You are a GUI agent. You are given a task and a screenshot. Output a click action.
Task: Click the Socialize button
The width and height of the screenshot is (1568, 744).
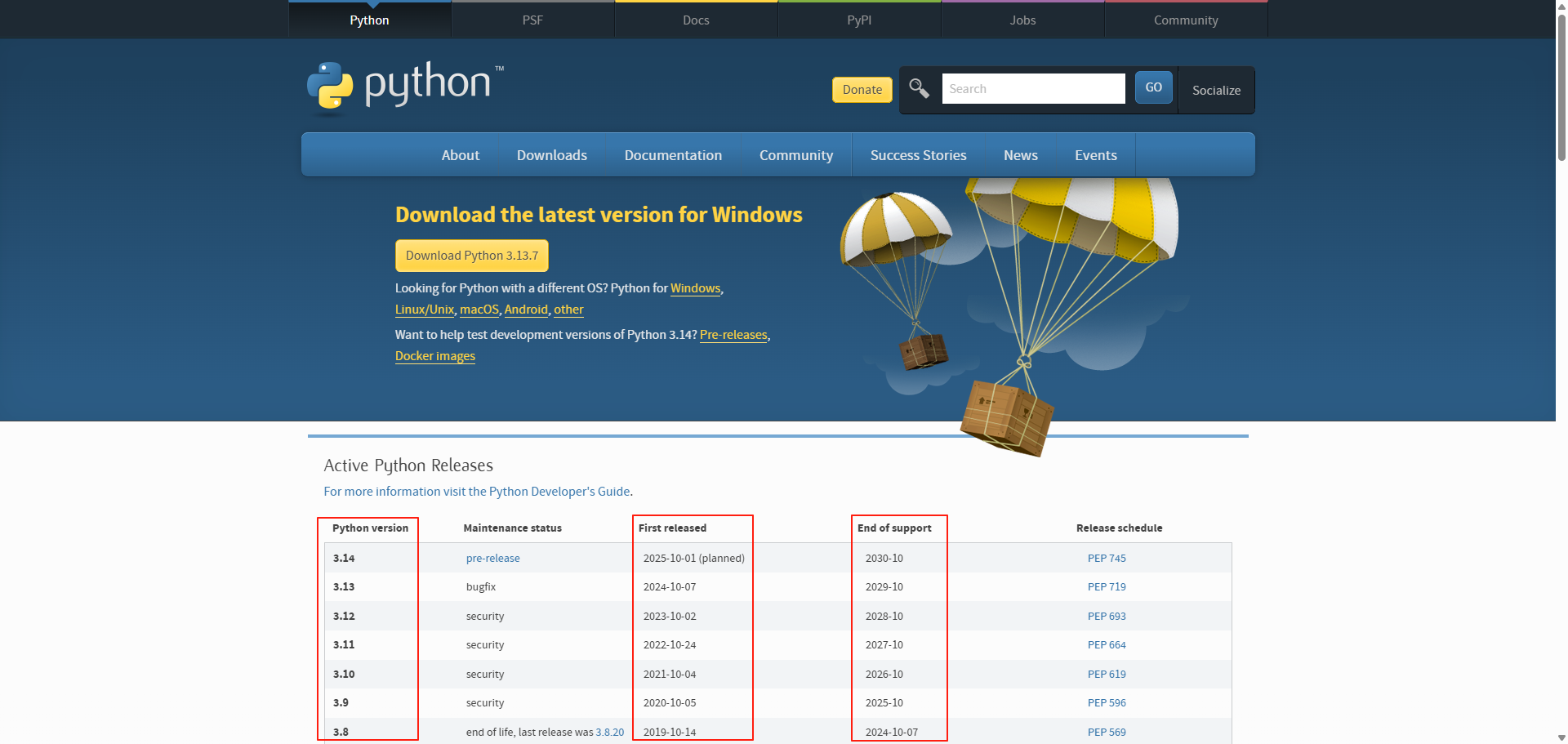tap(1216, 90)
